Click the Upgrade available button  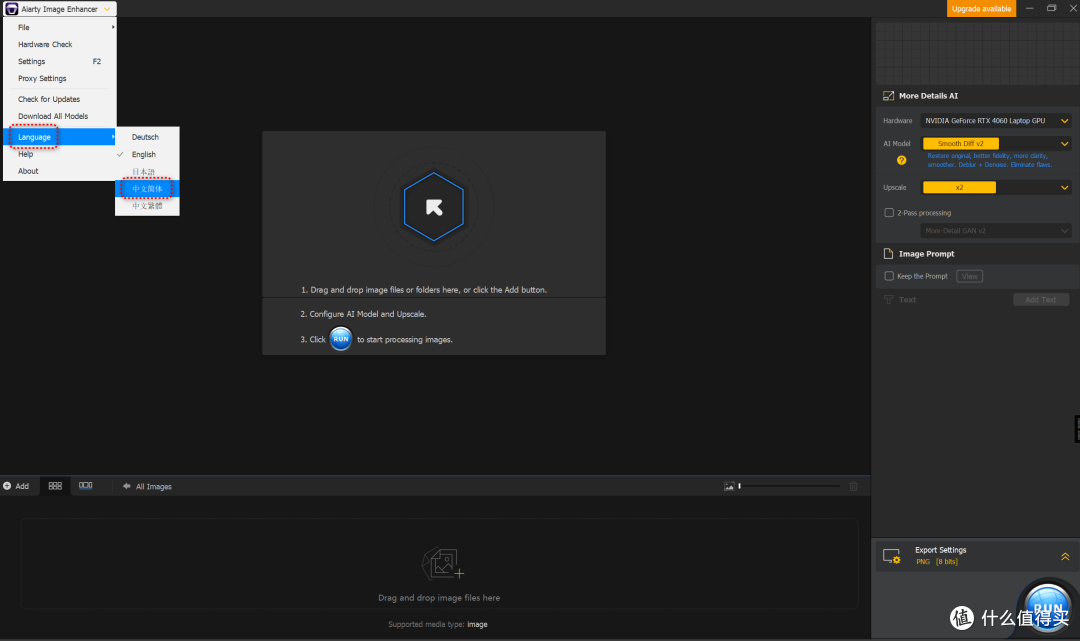coord(981,9)
